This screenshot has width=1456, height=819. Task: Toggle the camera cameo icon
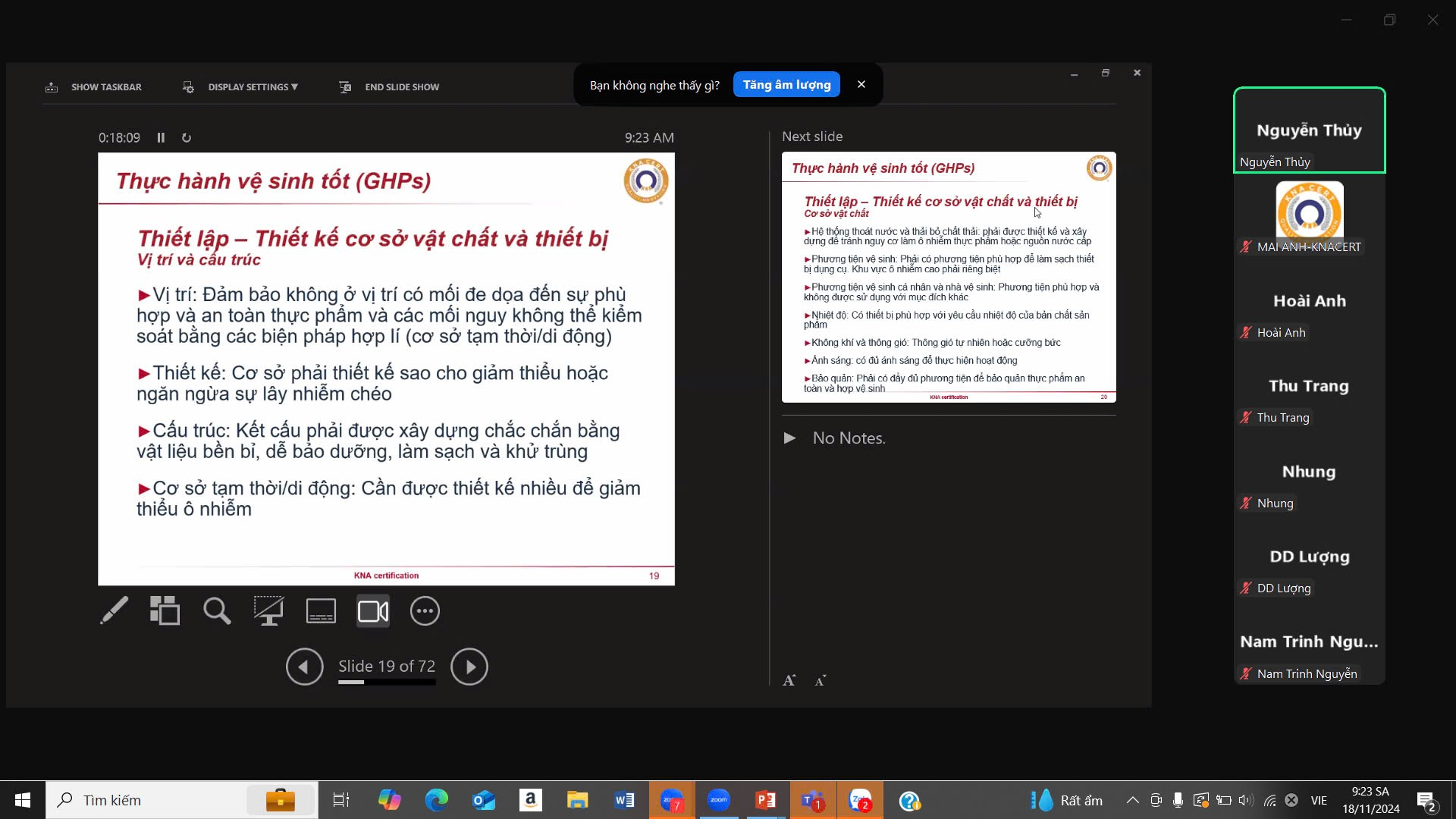click(x=373, y=610)
